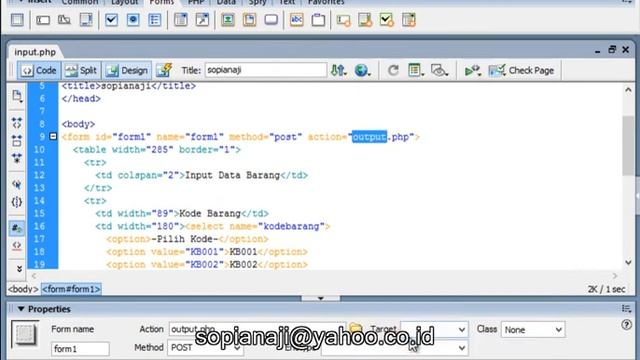640x360 pixels.
Task: Insert Spry Validation Select
Action: pyautogui.click(x=409, y=20)
